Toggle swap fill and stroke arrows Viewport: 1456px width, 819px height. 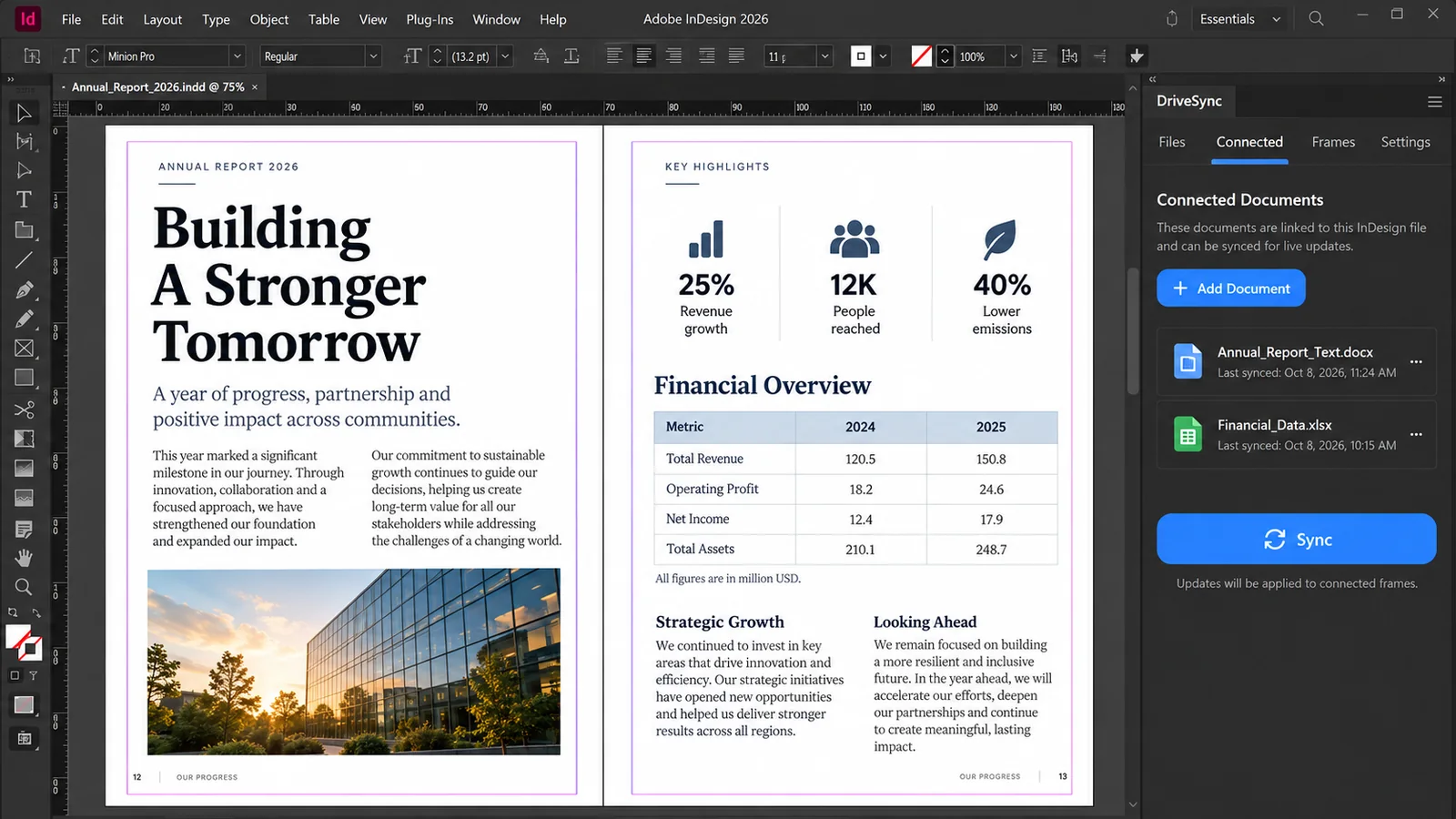point(36,613)
